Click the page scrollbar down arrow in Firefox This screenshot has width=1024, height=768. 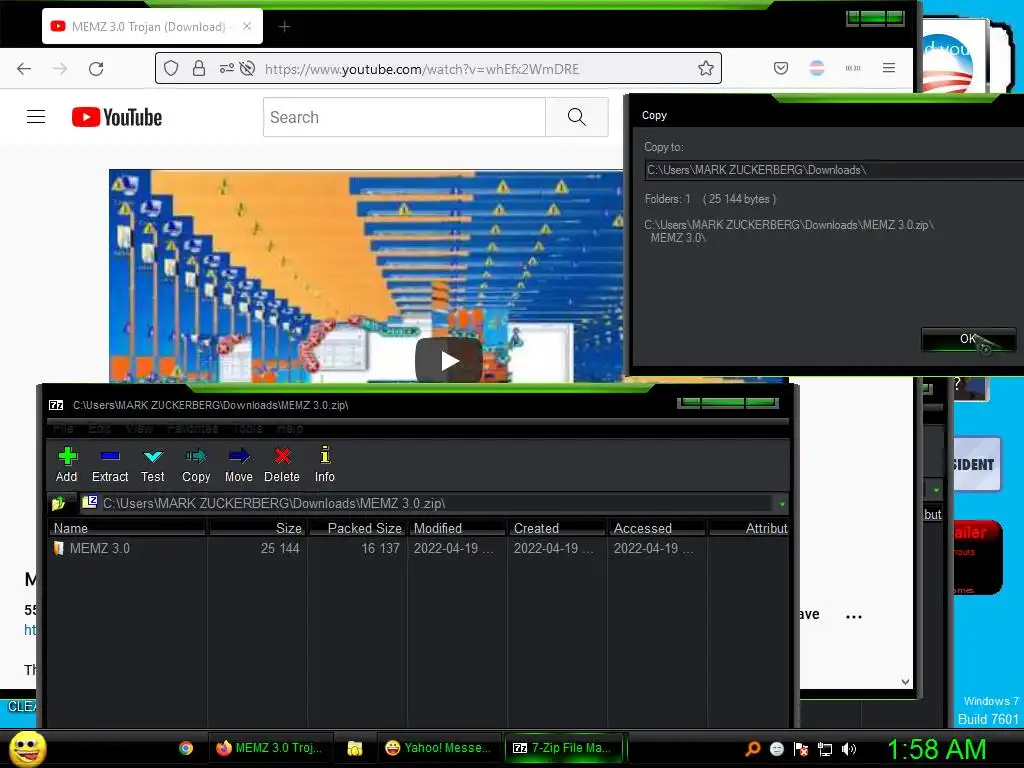pos(905,682)
